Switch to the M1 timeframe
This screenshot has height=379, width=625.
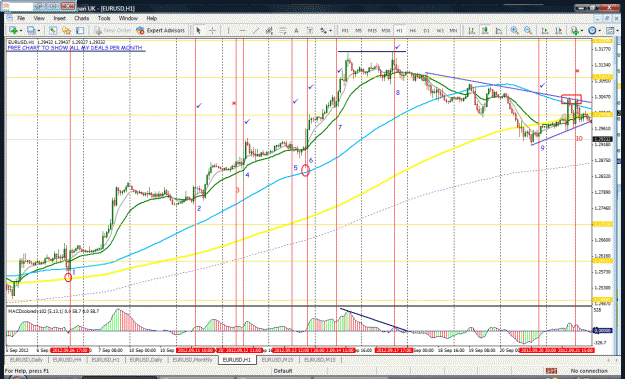click(x=345, y=30)
